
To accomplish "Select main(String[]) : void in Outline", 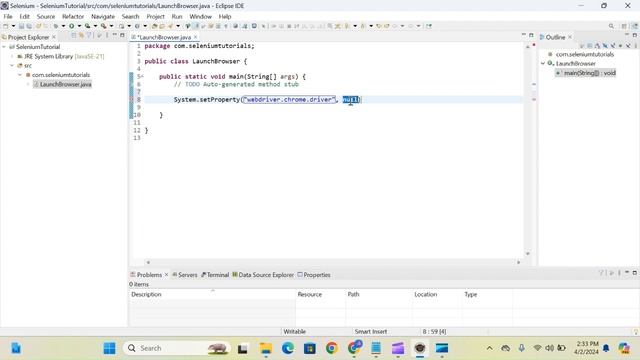I will (586, 73).
